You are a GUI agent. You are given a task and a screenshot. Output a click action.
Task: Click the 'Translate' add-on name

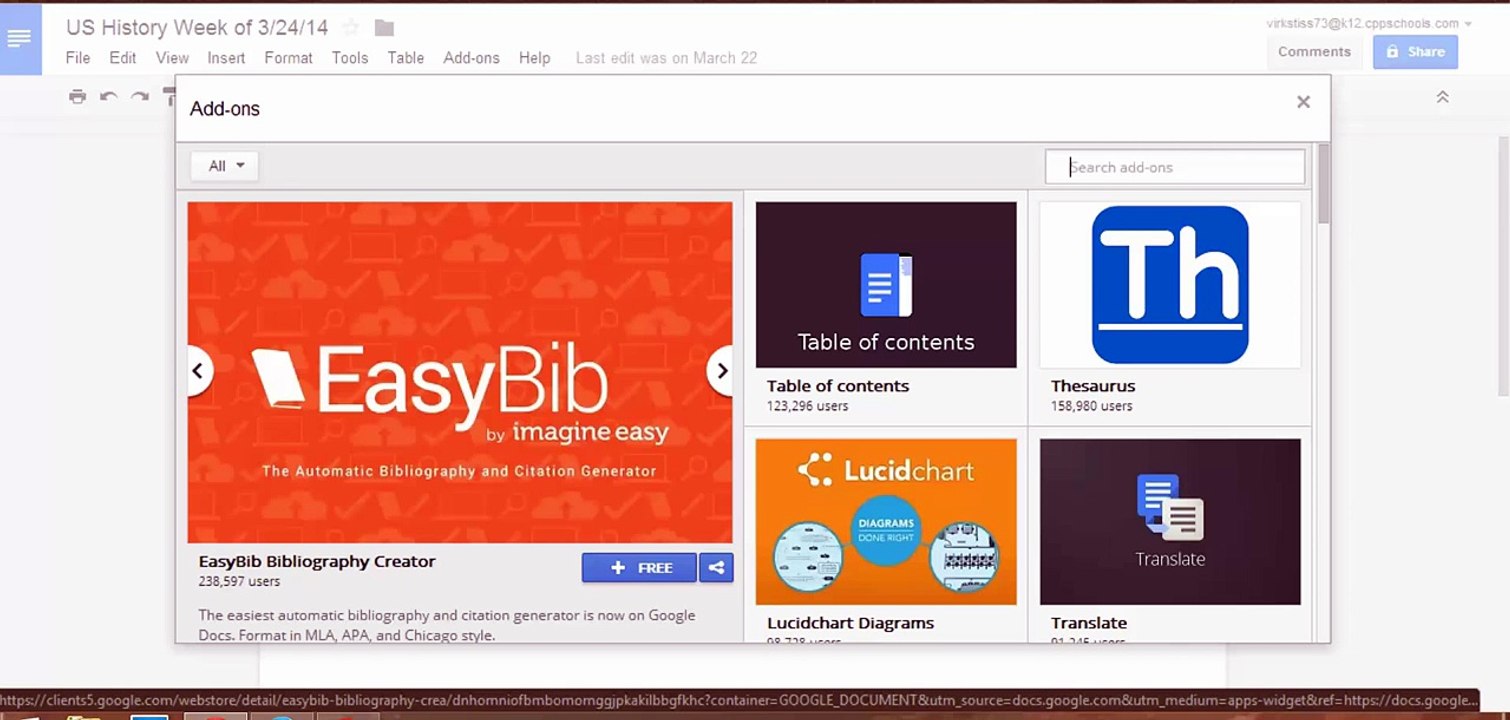click(x=1089, y=623)
